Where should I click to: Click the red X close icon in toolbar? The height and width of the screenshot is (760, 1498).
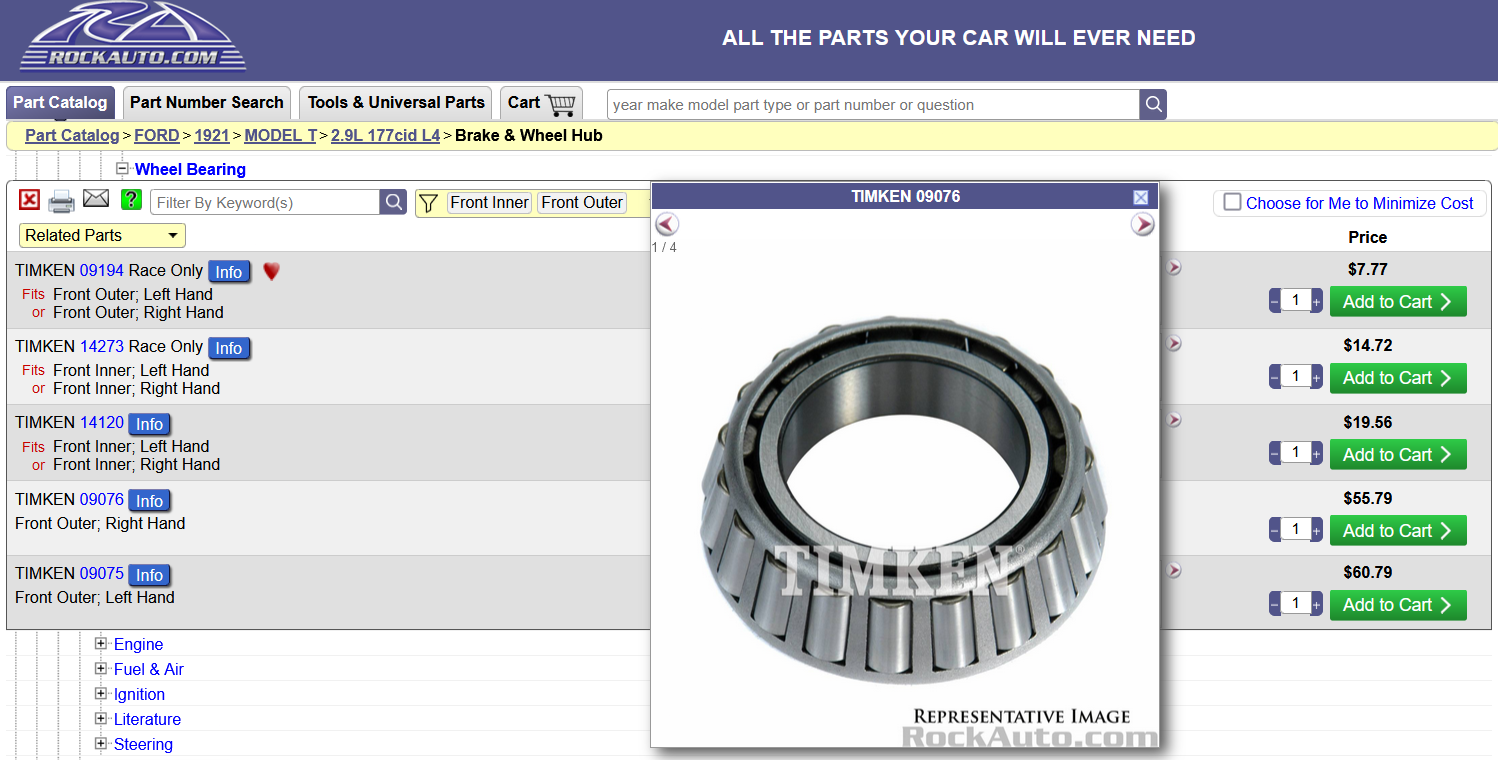(x=30, y=201)
